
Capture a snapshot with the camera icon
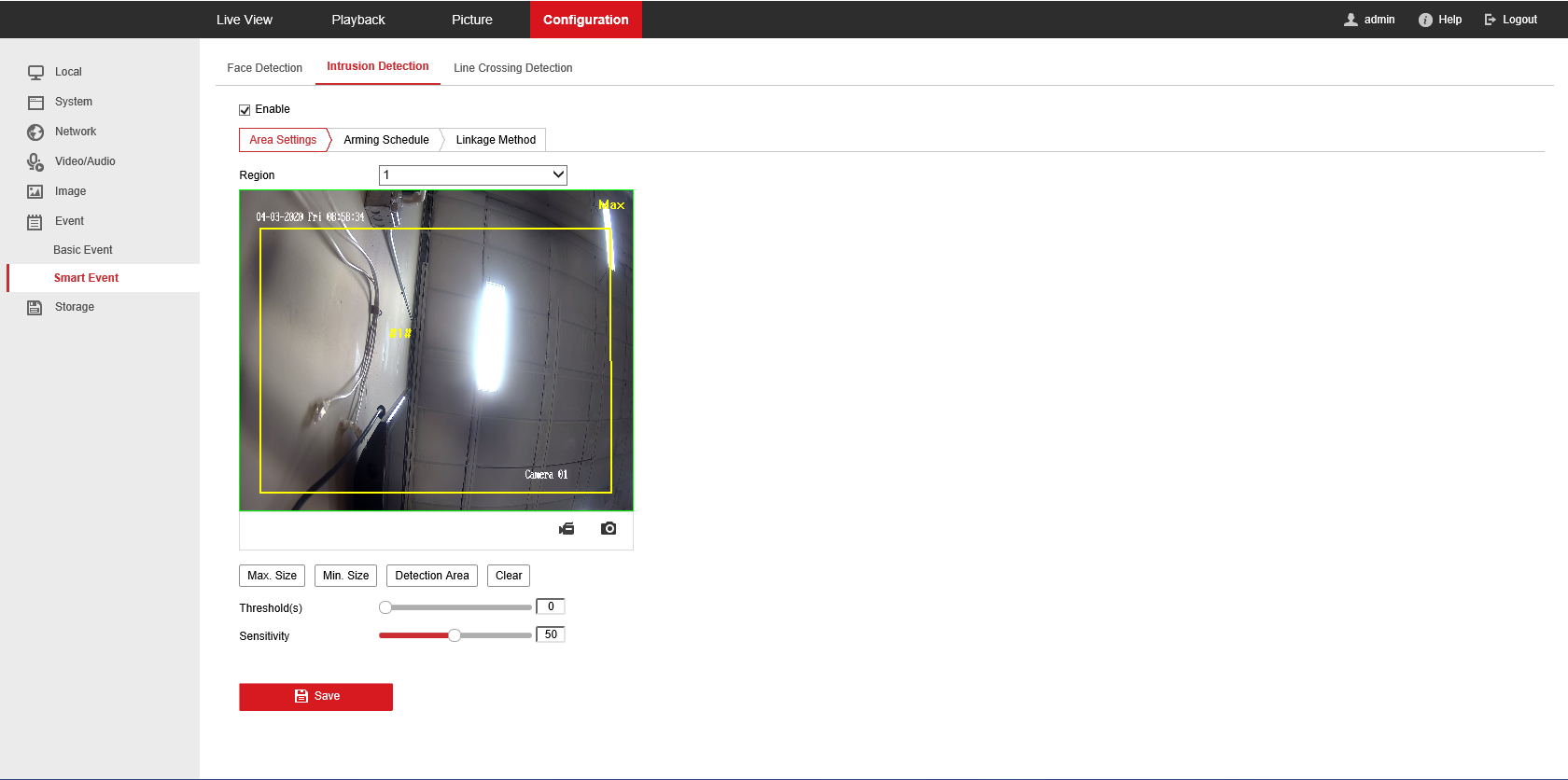(x=609, y=528)
